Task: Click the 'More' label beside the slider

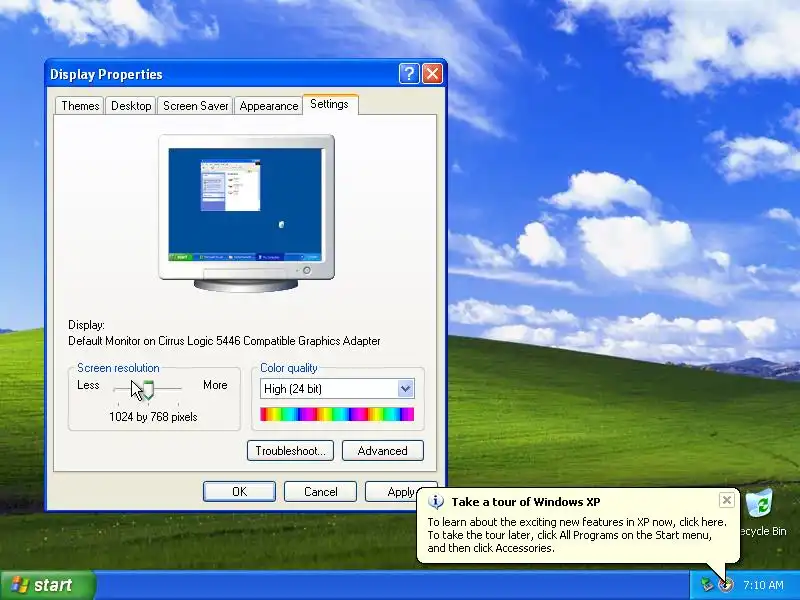Action: coord(215,385)
